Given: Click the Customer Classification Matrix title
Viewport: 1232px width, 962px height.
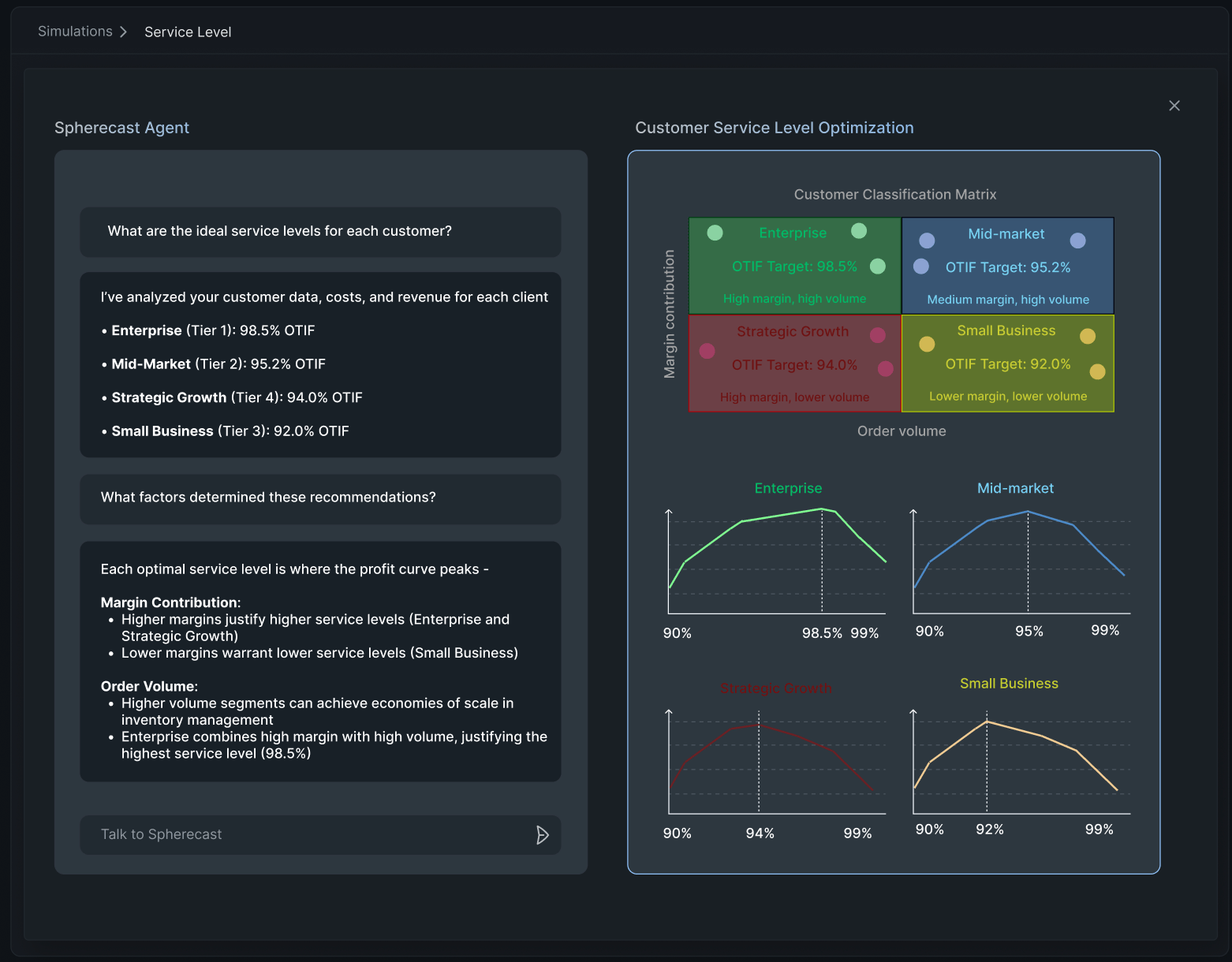Looking at the screenshot, I should click(x=895, y=195).
